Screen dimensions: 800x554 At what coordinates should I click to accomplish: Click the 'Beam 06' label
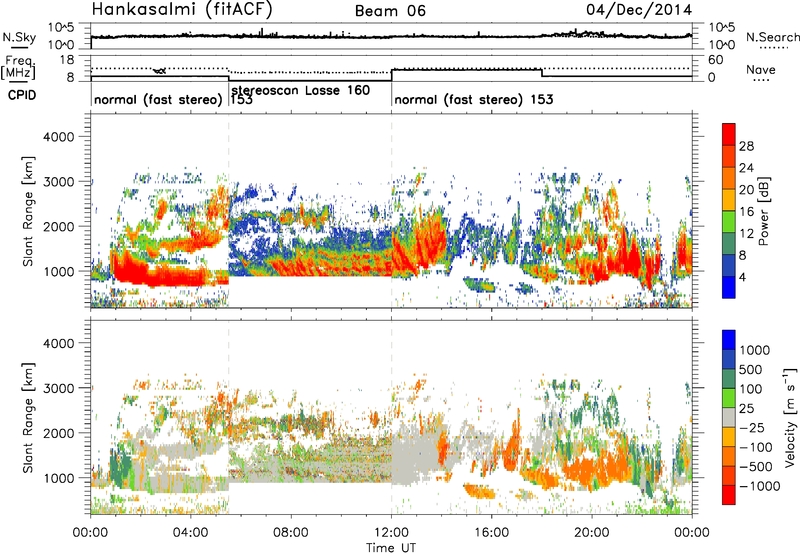[x=390, y=11]
